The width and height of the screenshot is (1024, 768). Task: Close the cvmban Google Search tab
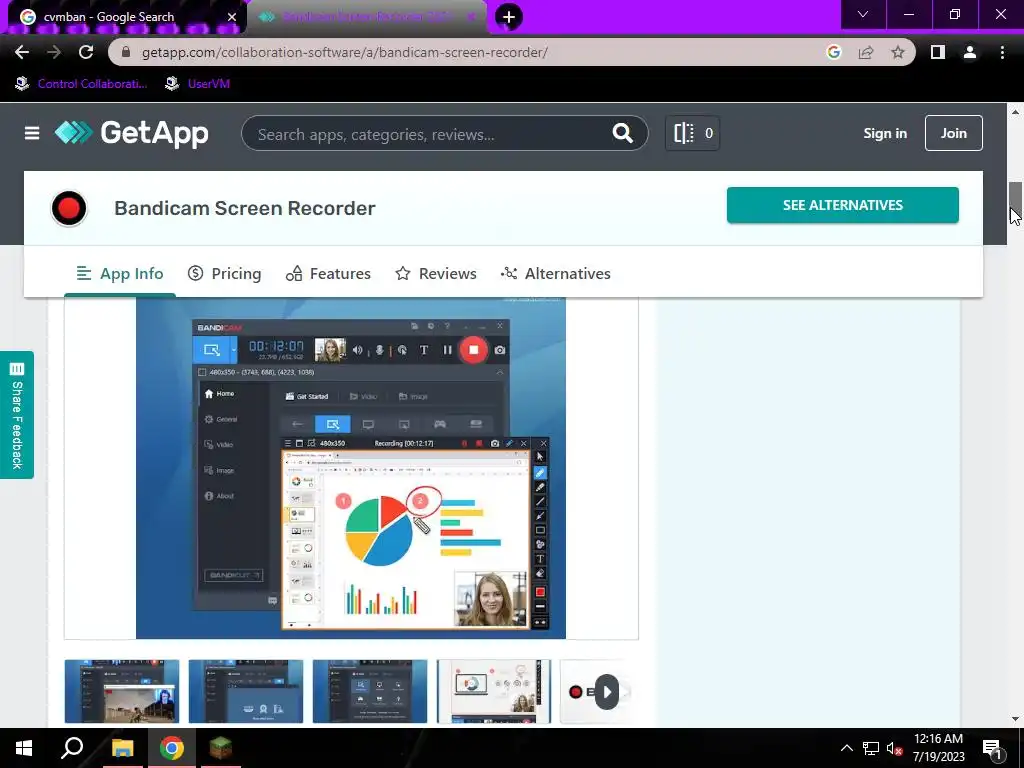tap(232, 17)
